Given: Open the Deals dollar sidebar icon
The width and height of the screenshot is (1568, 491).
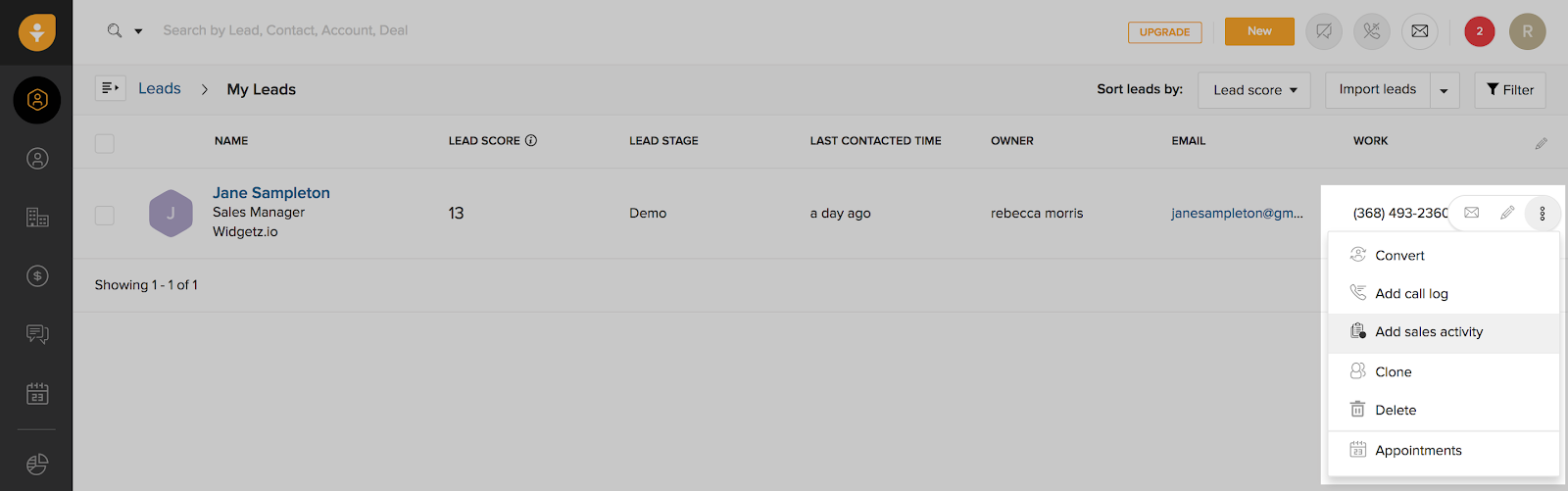Looking at the screenshot, I should [37, 276].
